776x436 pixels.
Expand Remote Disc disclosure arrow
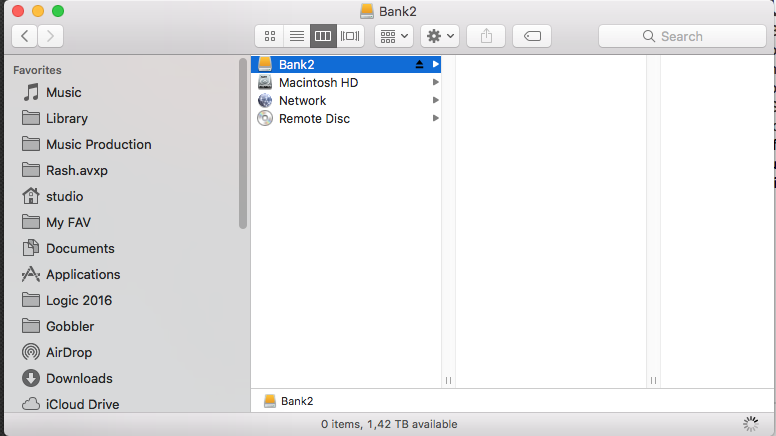click(436, 118)
